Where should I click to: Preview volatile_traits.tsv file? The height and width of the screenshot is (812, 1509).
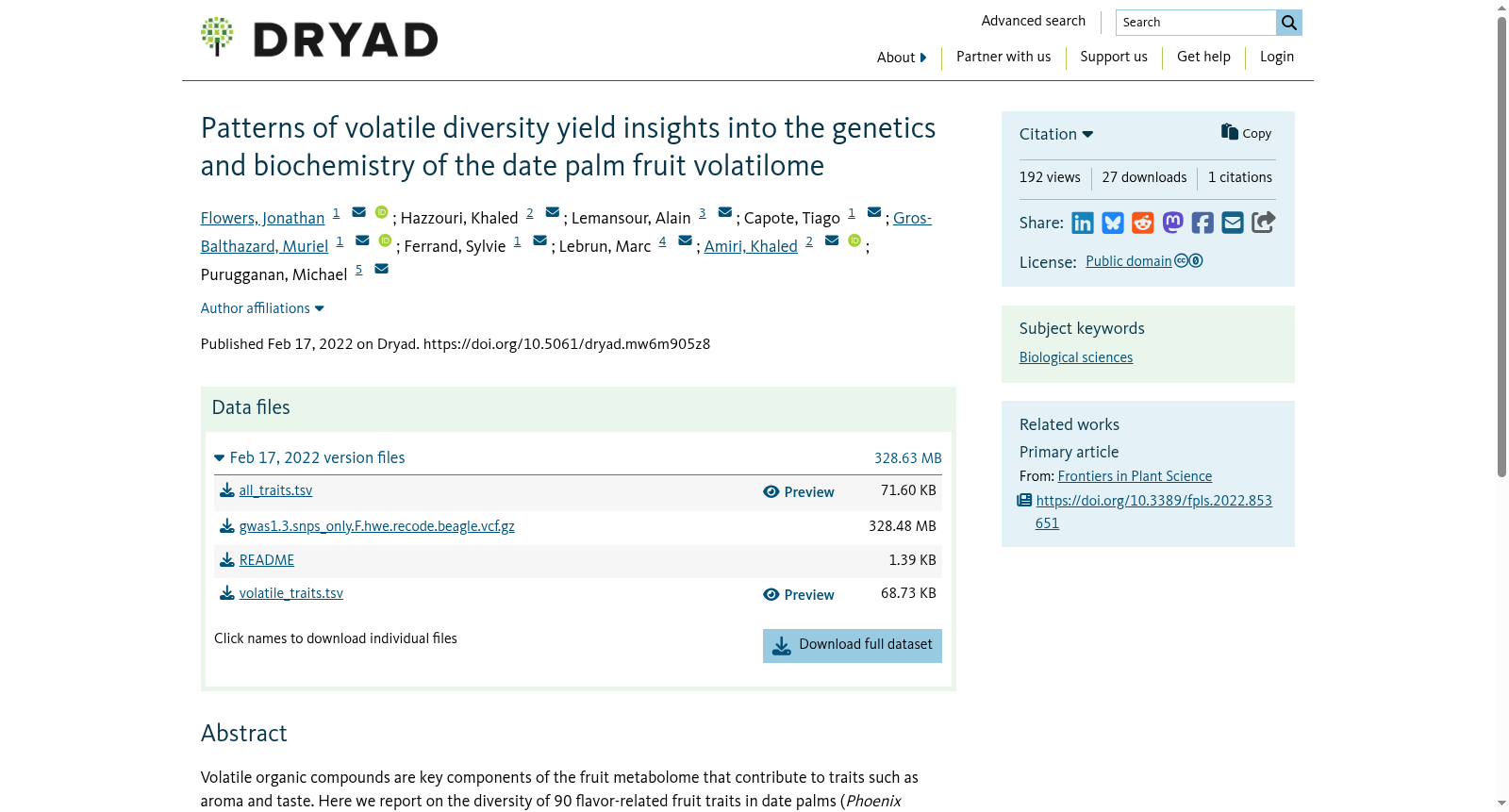tap(799, 595)
